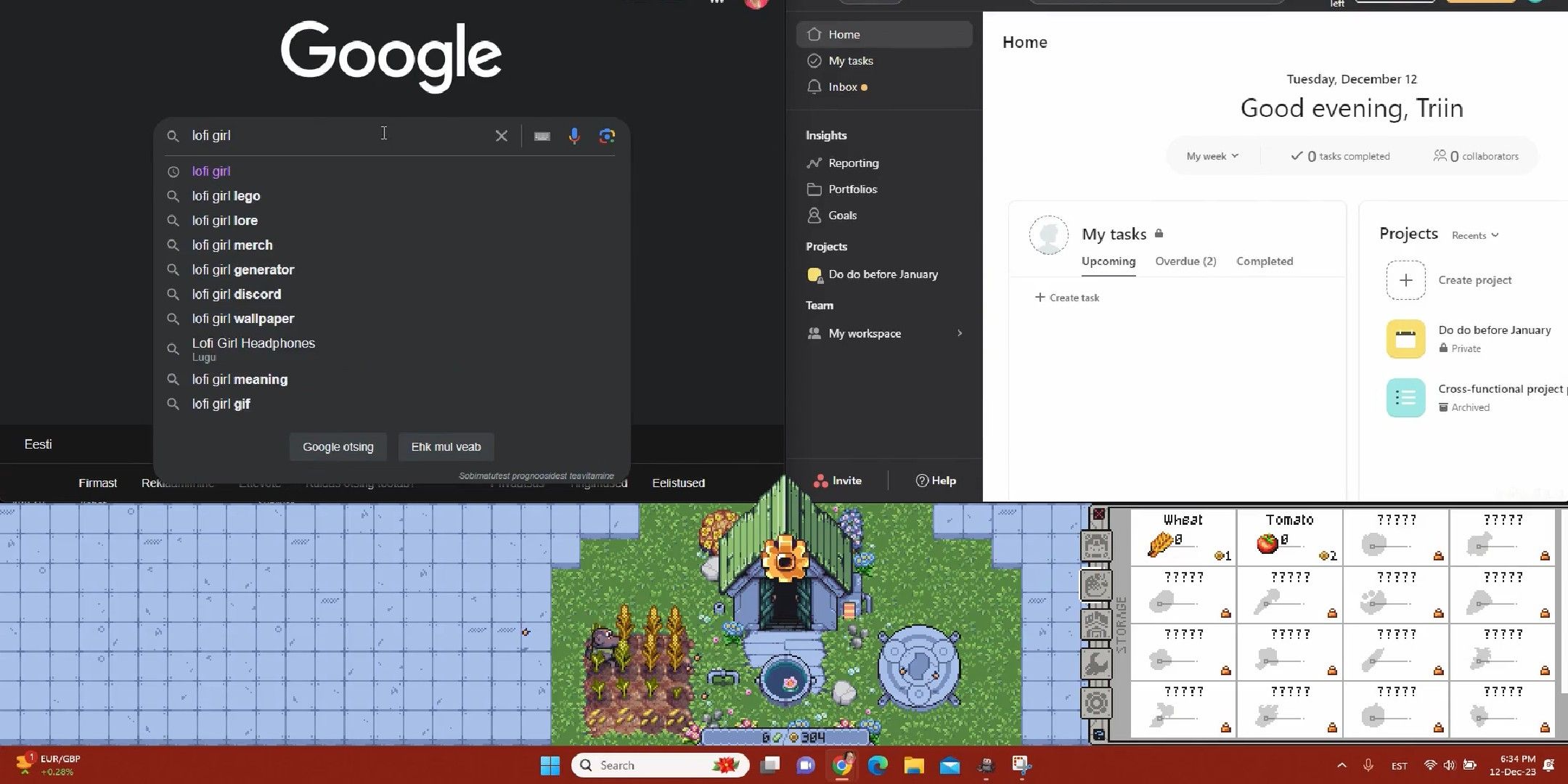The width and height of the screenshot is (1568, 784).
Task: Click the magnifier icon inside the Google search box
Action: pyautogui.click(x=173, y=136)
